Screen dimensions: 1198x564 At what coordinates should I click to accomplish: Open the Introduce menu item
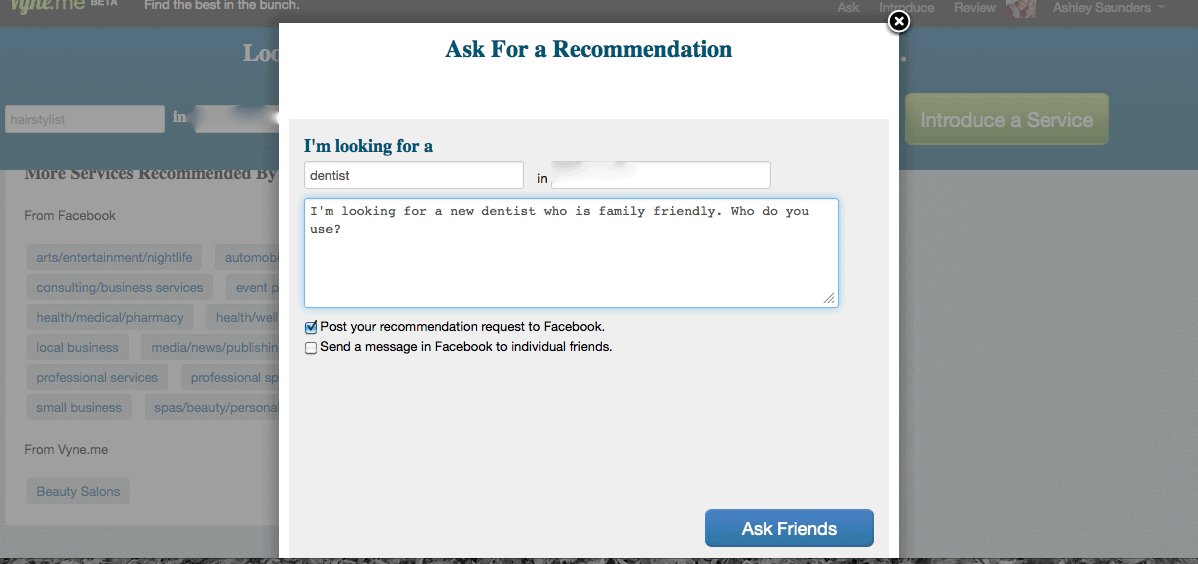click(906, 8)
